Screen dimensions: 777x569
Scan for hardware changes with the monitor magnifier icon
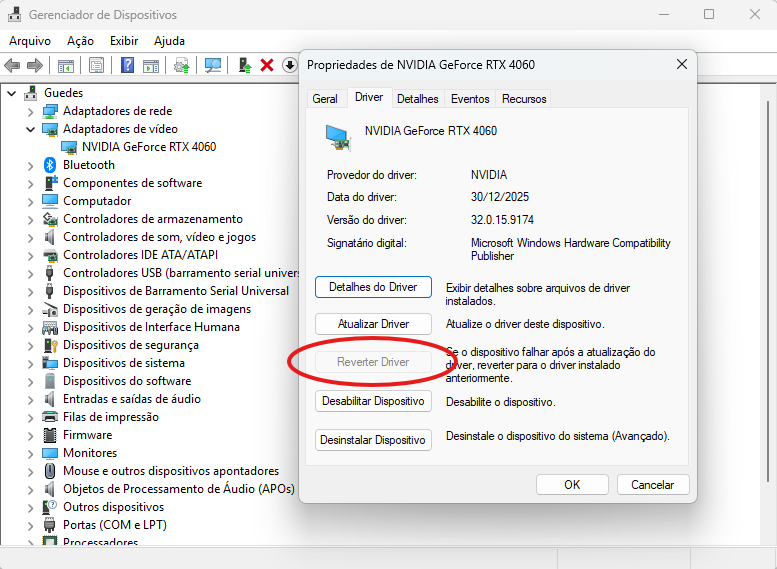click(213, 65)
